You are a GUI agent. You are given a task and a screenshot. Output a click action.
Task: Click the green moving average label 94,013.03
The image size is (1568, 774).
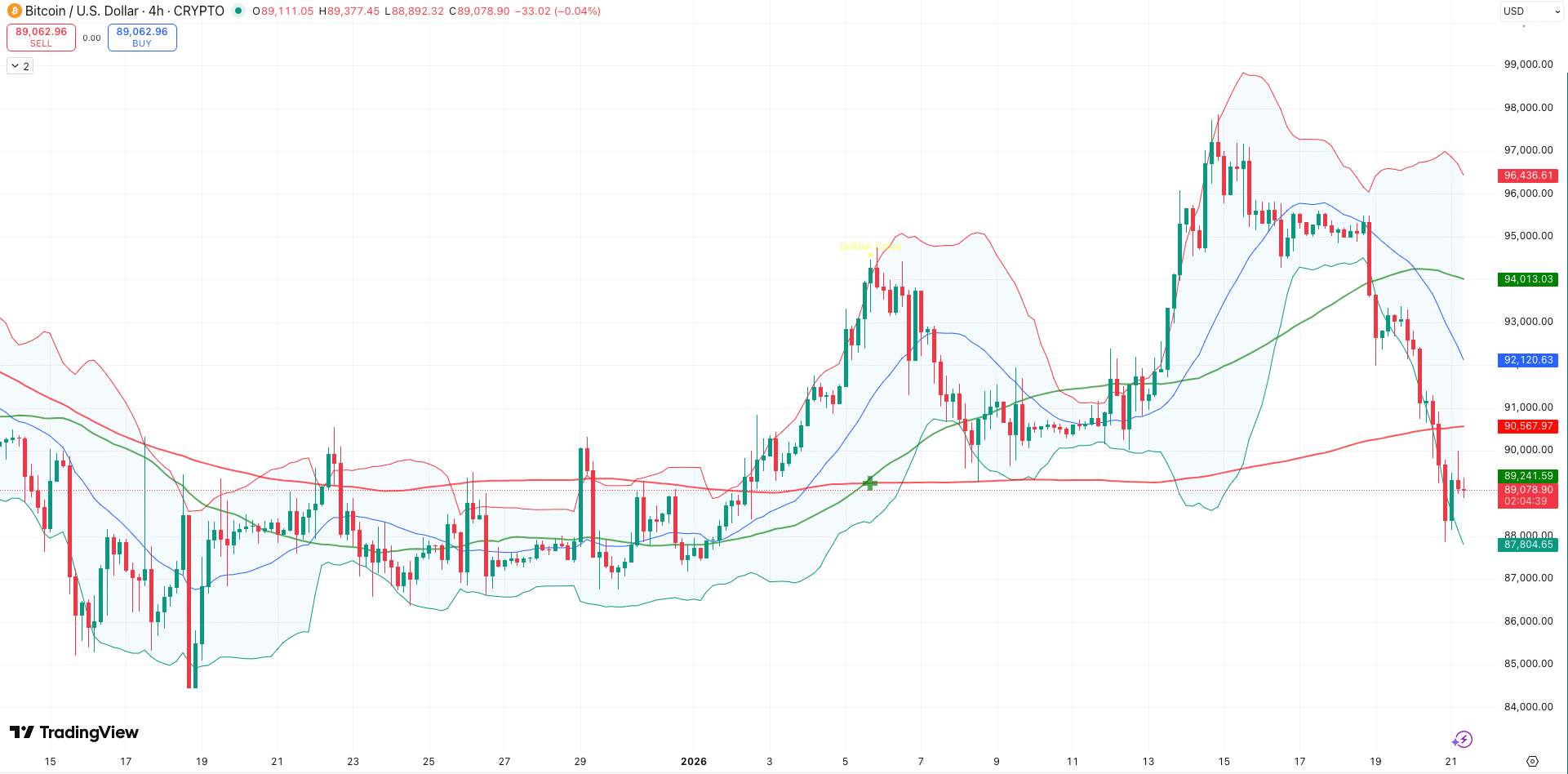coord(1527,279)
